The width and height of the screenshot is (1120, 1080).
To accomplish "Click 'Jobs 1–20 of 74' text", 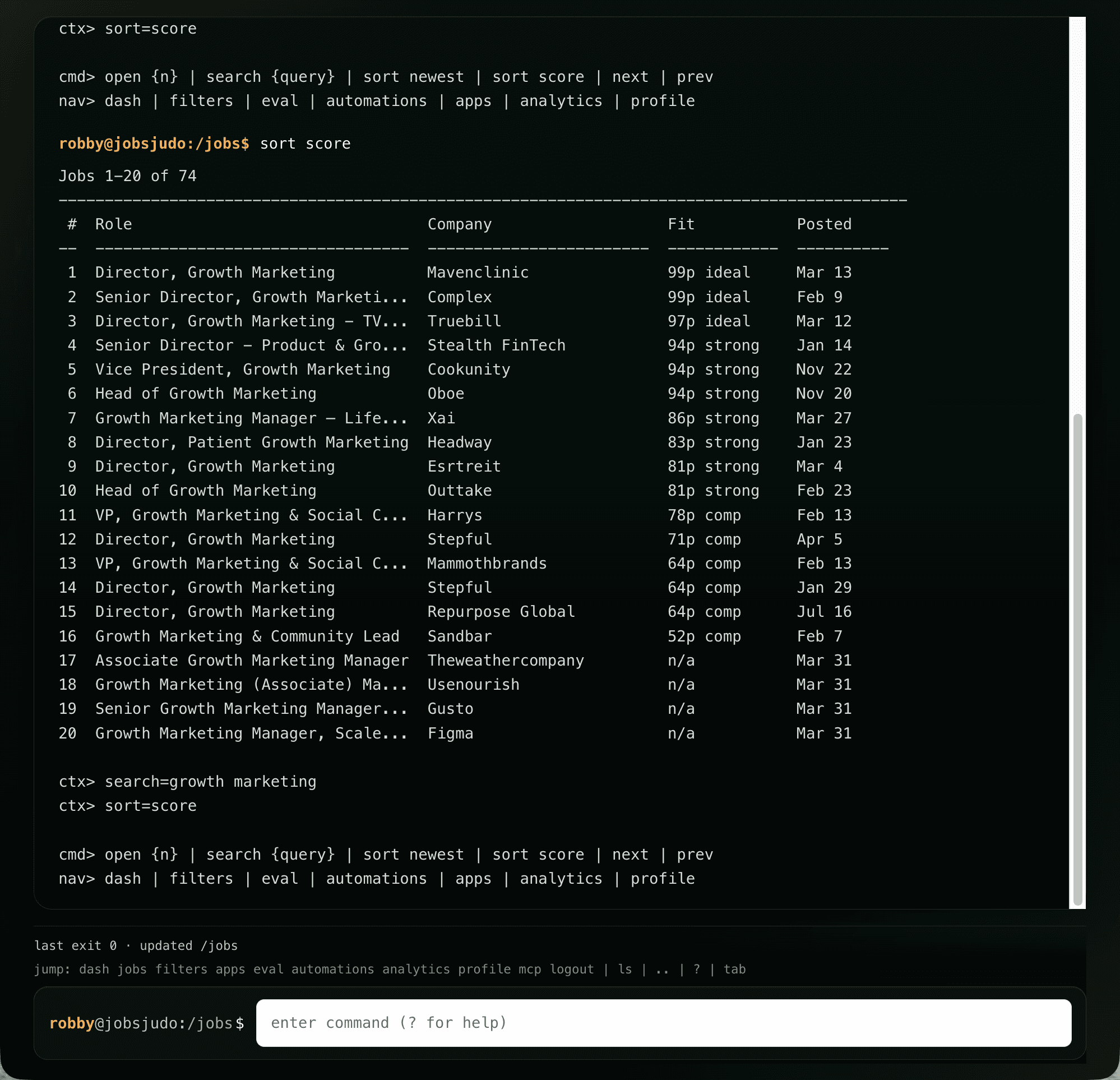I will 128,176.
